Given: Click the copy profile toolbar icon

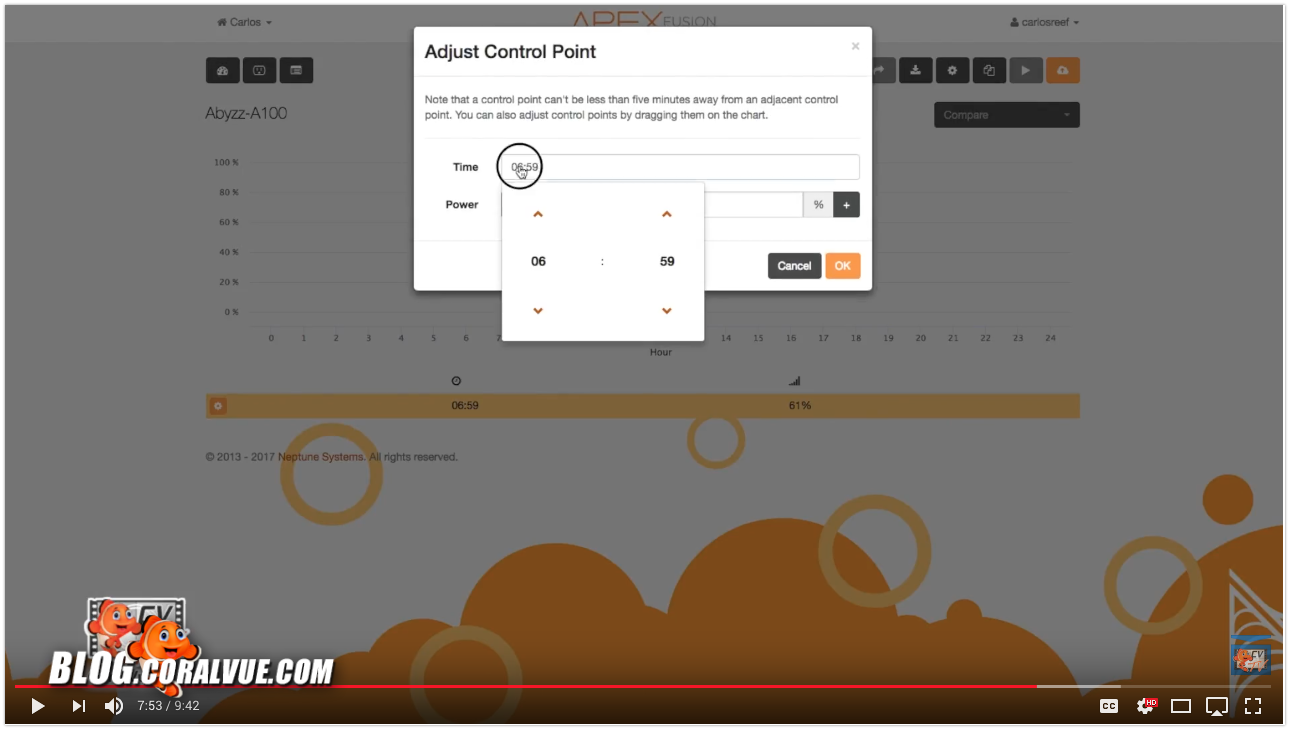Looking at the screenshot, I should (989, 70).
